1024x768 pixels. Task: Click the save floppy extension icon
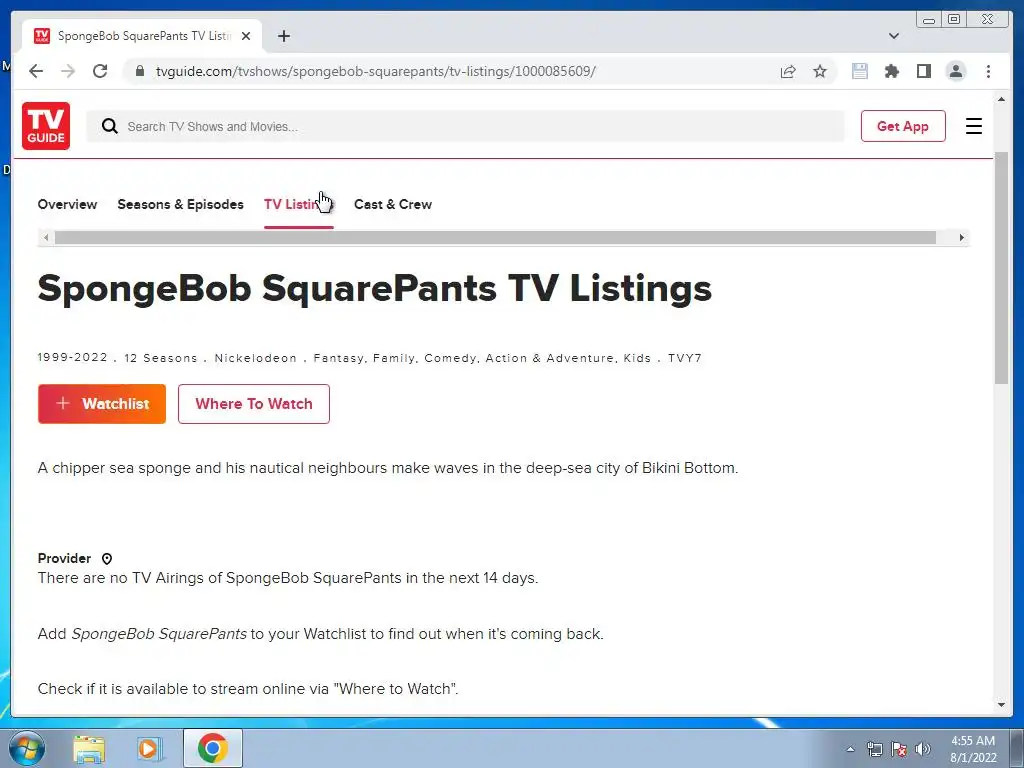click(x=859, y=71)
